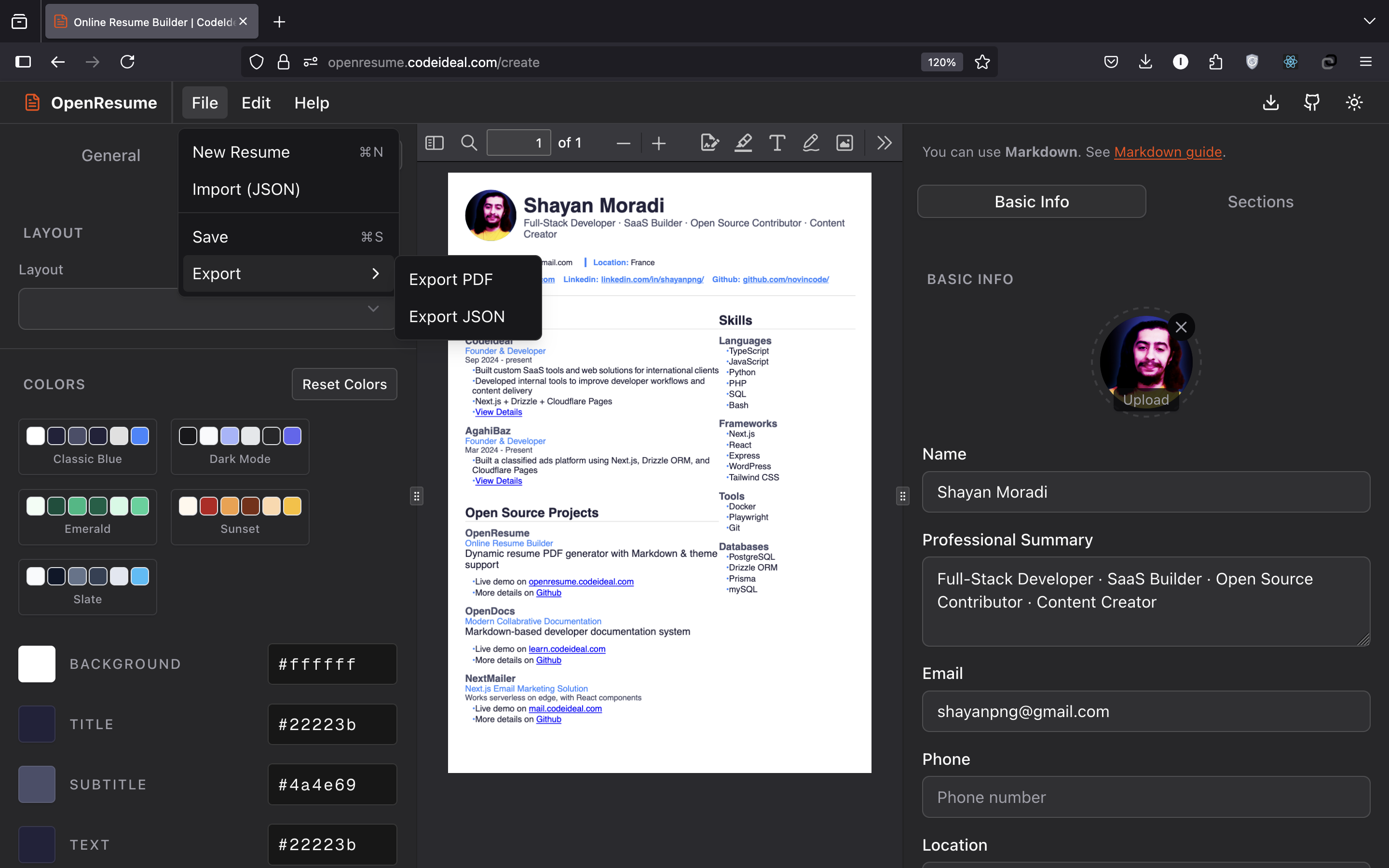Remove the uploaded profile photo
The height and width of the screenshot is (868, 1389).
1181,327
